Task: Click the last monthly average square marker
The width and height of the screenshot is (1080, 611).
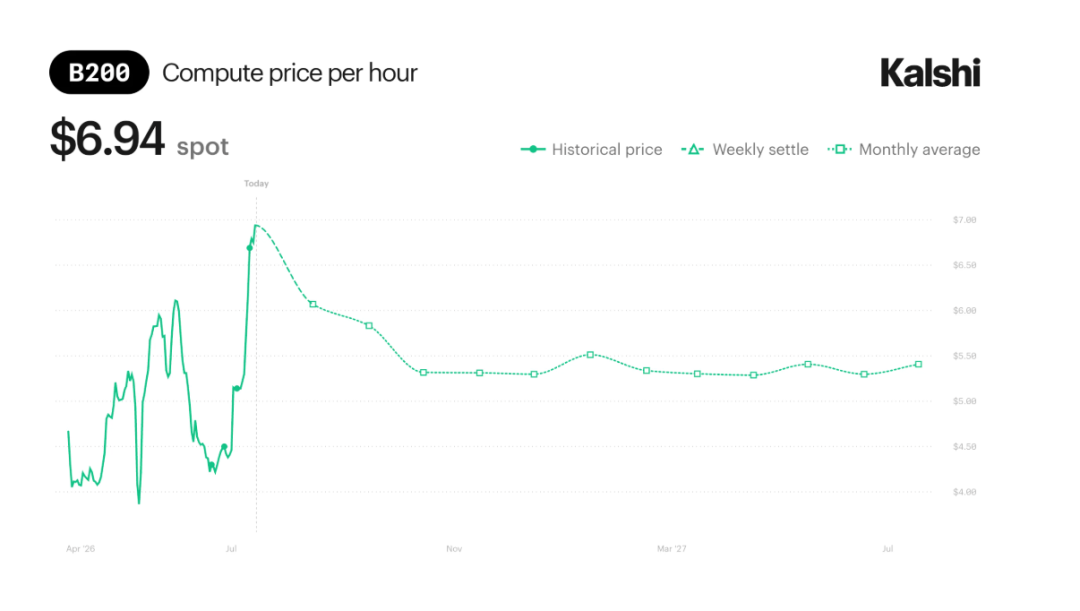Action: tap(919, 364)
